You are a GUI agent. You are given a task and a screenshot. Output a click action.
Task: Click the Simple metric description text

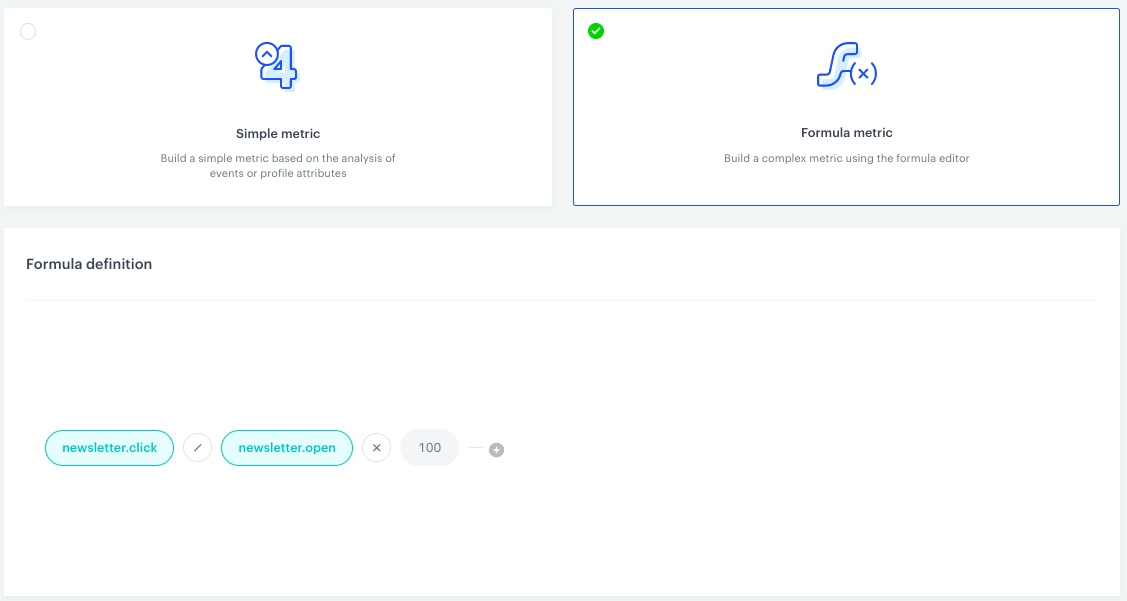point(278,165)
